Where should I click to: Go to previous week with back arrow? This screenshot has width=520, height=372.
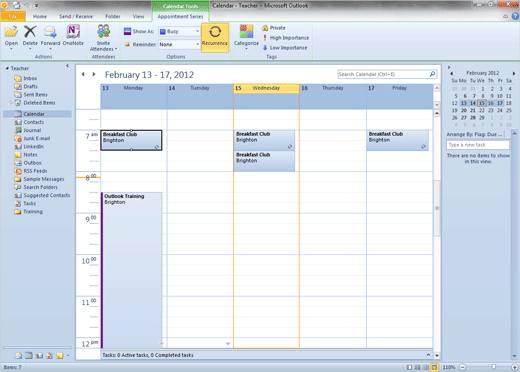point(83,74)
